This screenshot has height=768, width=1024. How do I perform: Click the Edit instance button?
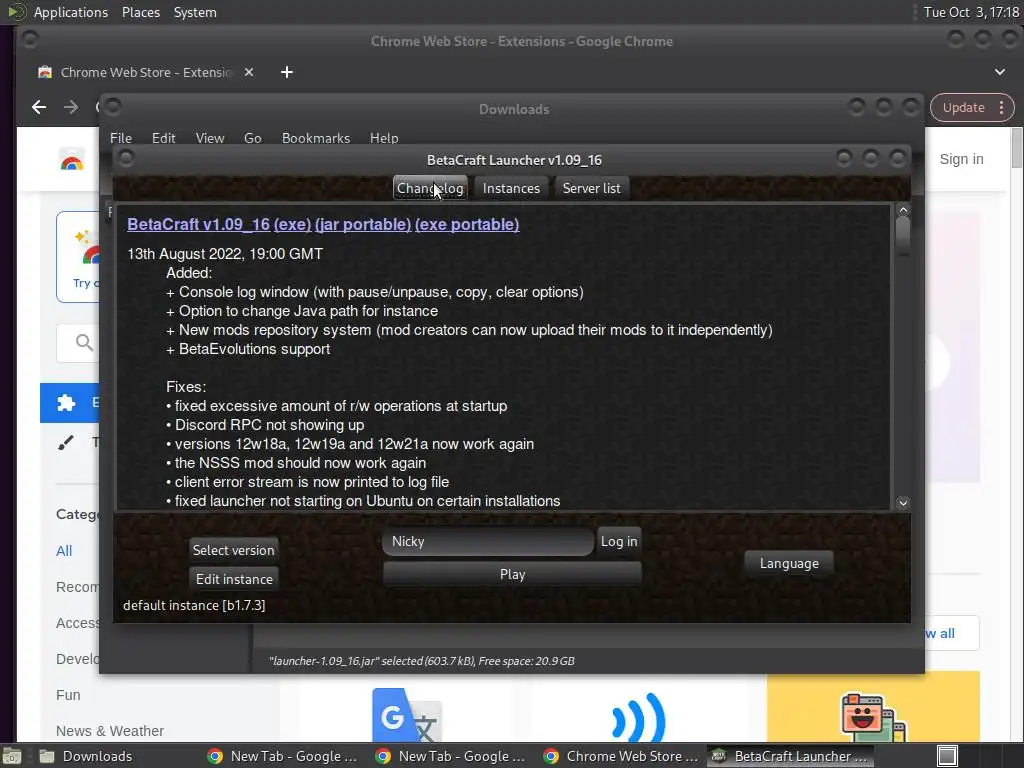point(234,579)
